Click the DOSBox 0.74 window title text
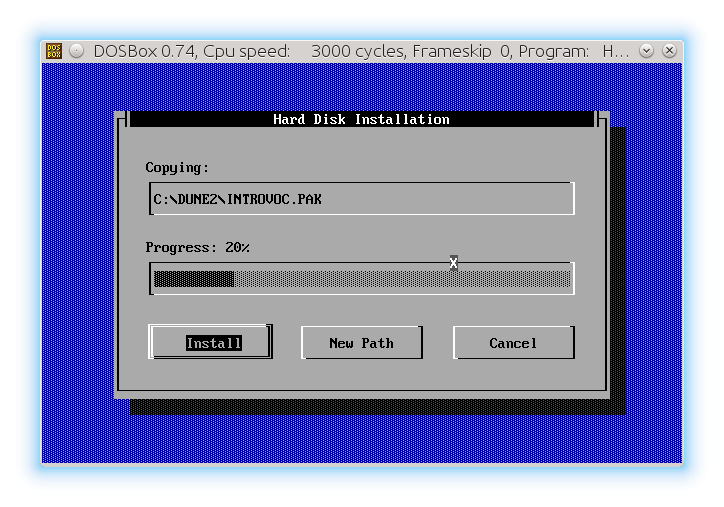Image resolution: width=724 pixels, height=507 pixels. coord(361,51)
